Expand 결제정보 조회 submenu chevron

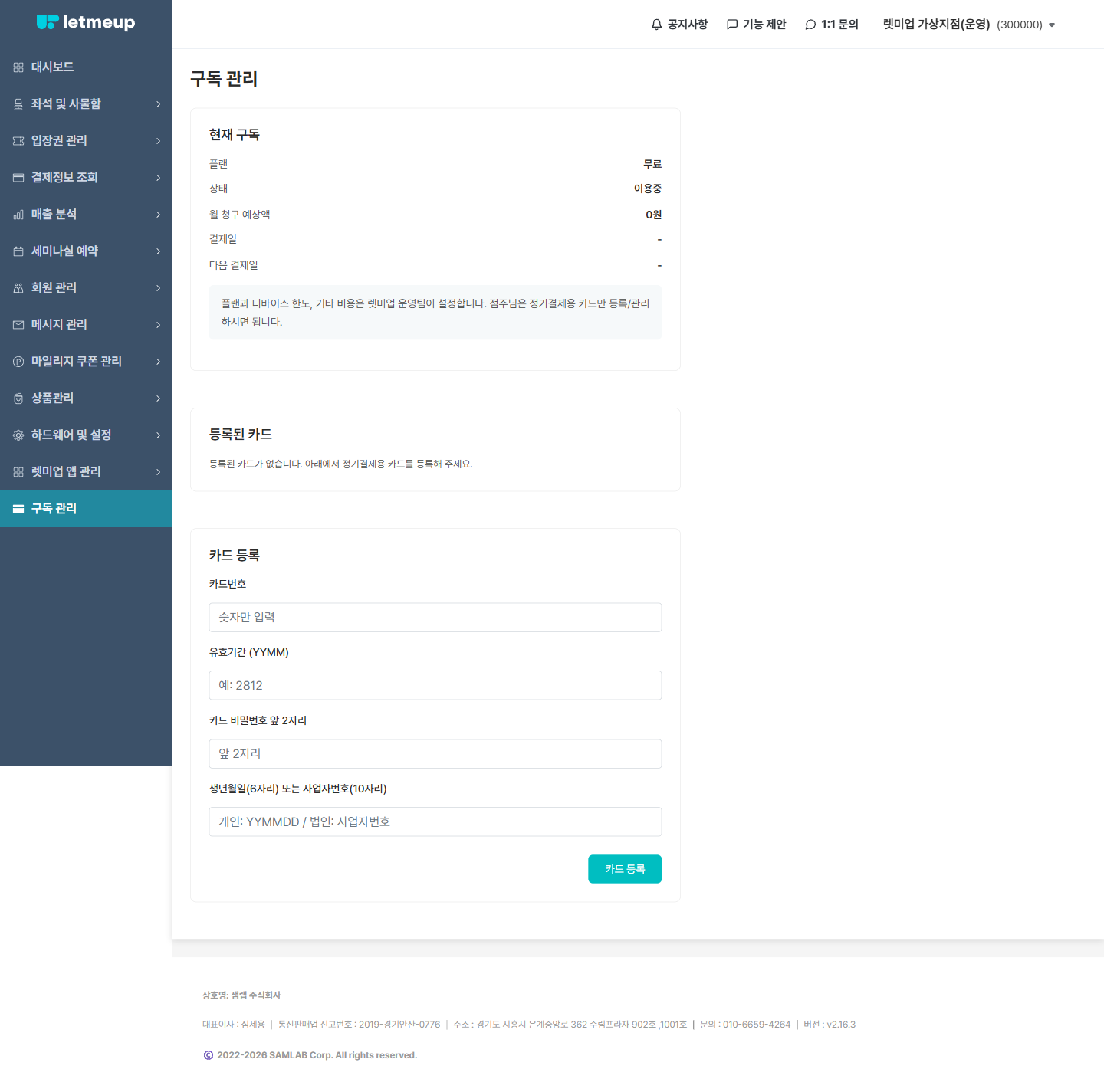tap(159, 178)
